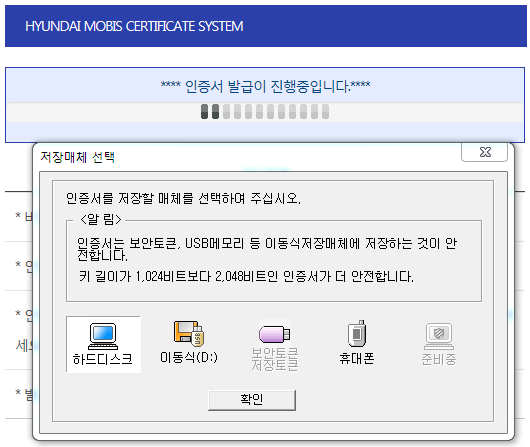Click the certificate issuance progress bar
This screenshot has height=447, width=530.
265,112
